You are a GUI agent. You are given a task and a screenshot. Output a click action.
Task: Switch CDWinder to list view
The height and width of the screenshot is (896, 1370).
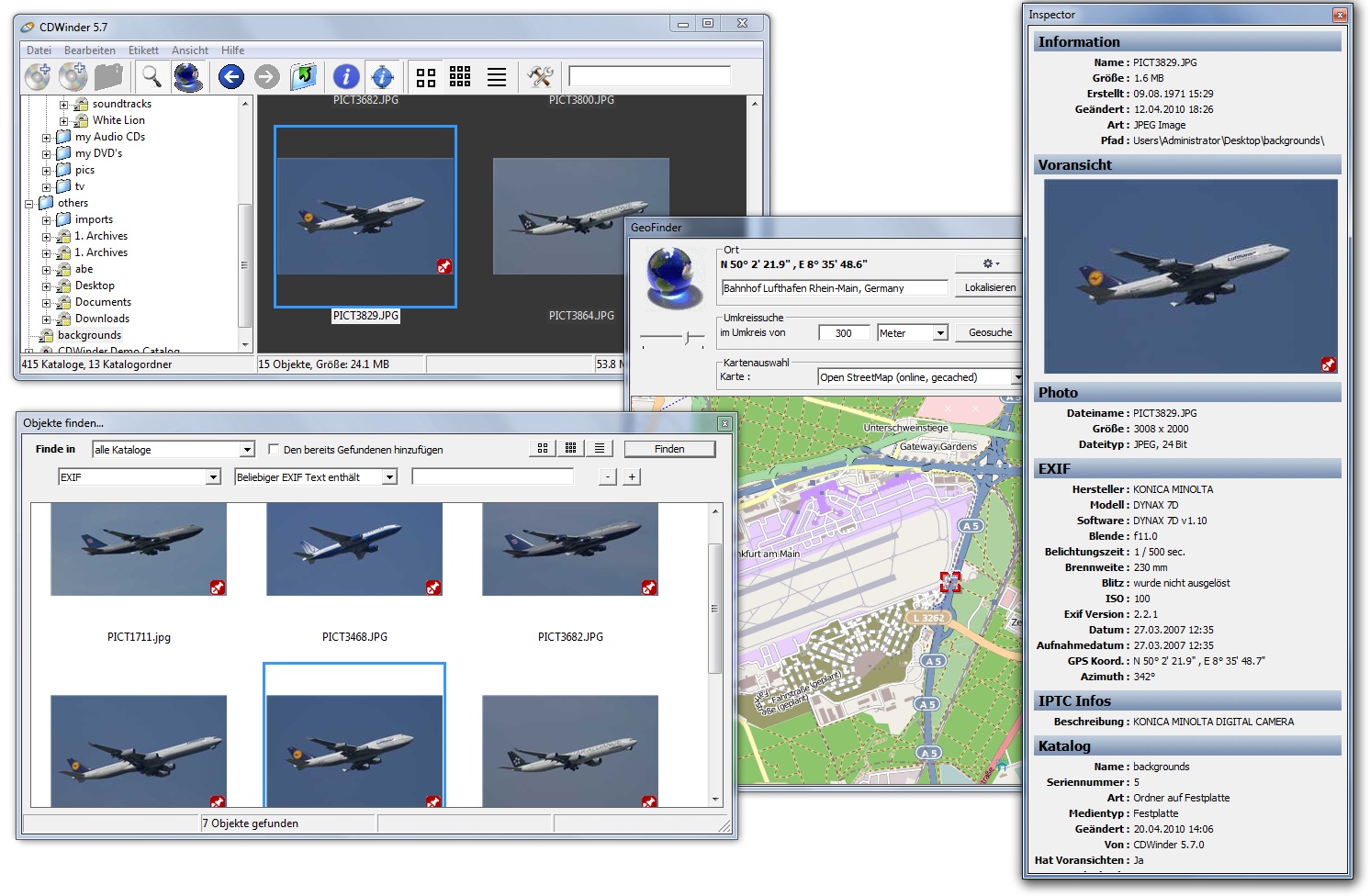point(497,77)
